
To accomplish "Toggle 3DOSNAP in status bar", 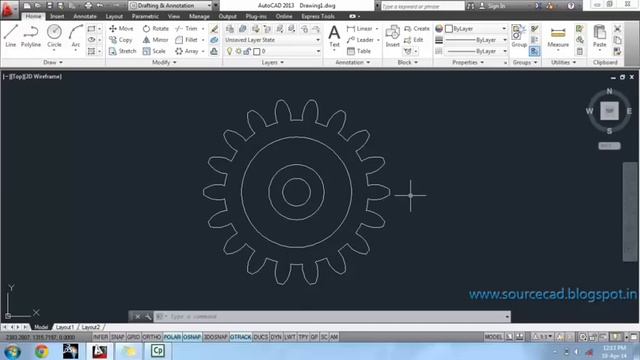I will pos(215,337).
